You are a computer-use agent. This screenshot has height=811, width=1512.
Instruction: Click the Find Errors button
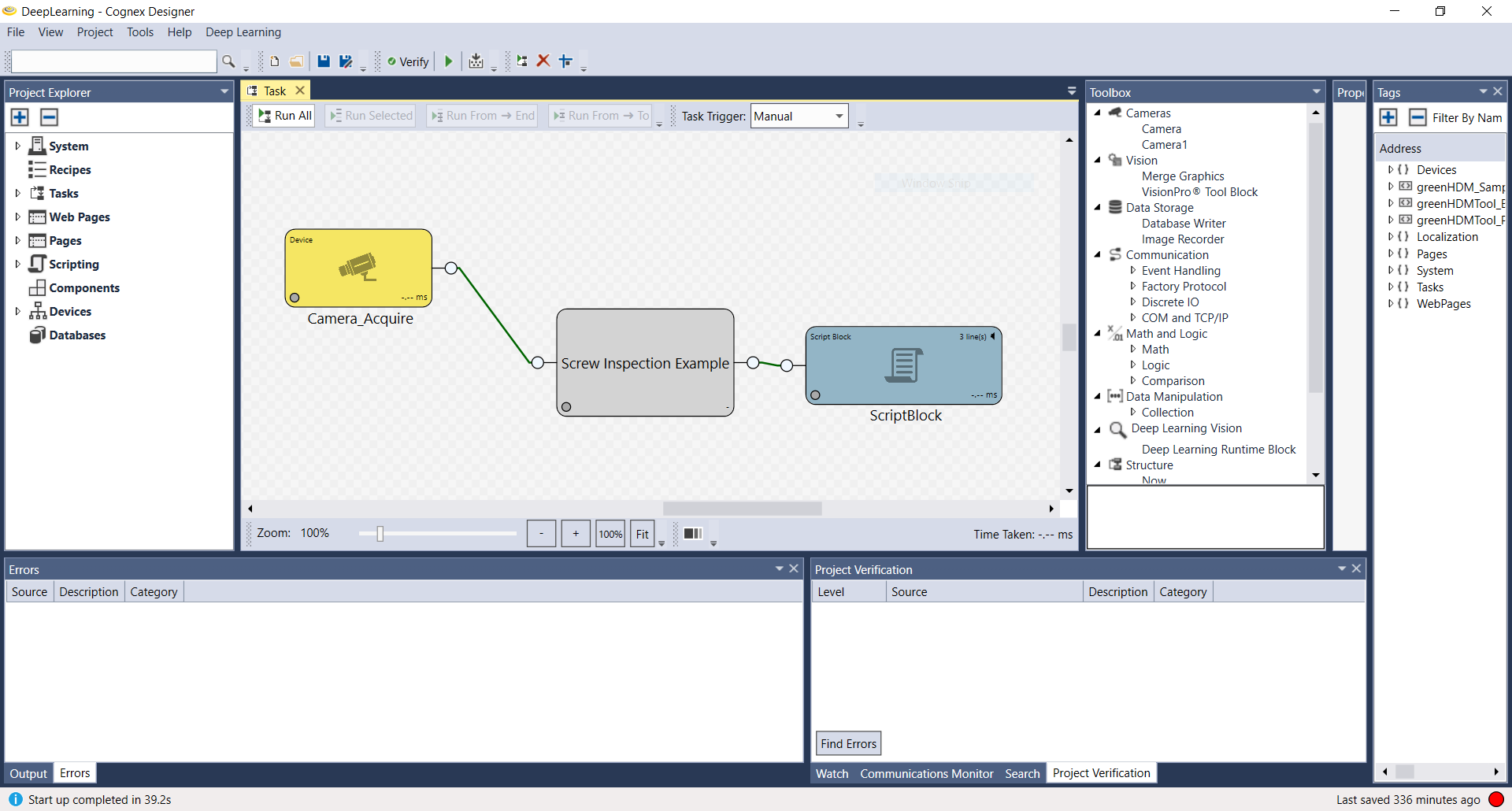pyautogui.click(x=848, y=743)
